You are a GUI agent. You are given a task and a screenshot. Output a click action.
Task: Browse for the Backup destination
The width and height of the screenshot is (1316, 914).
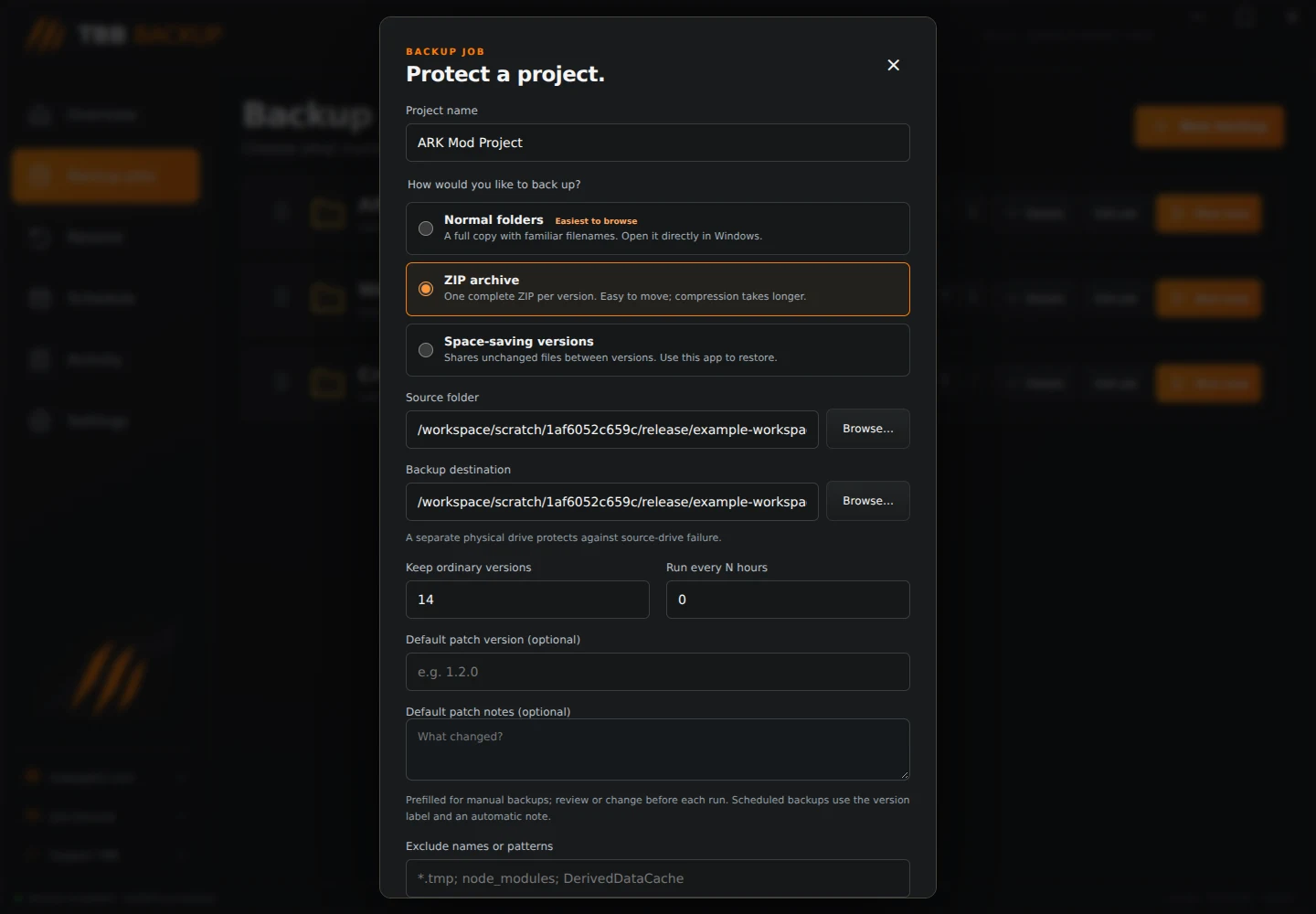click(x=868, y=501)
